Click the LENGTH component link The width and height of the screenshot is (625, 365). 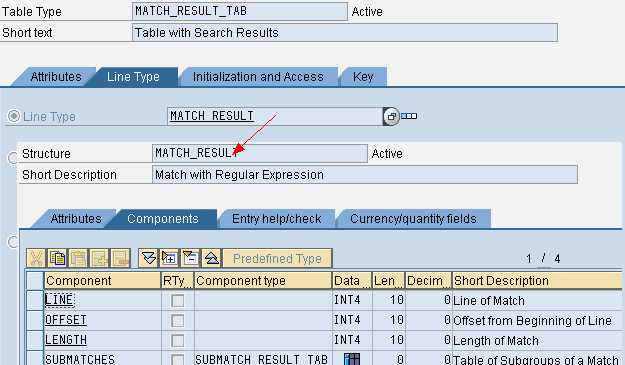tap(66, 340)
